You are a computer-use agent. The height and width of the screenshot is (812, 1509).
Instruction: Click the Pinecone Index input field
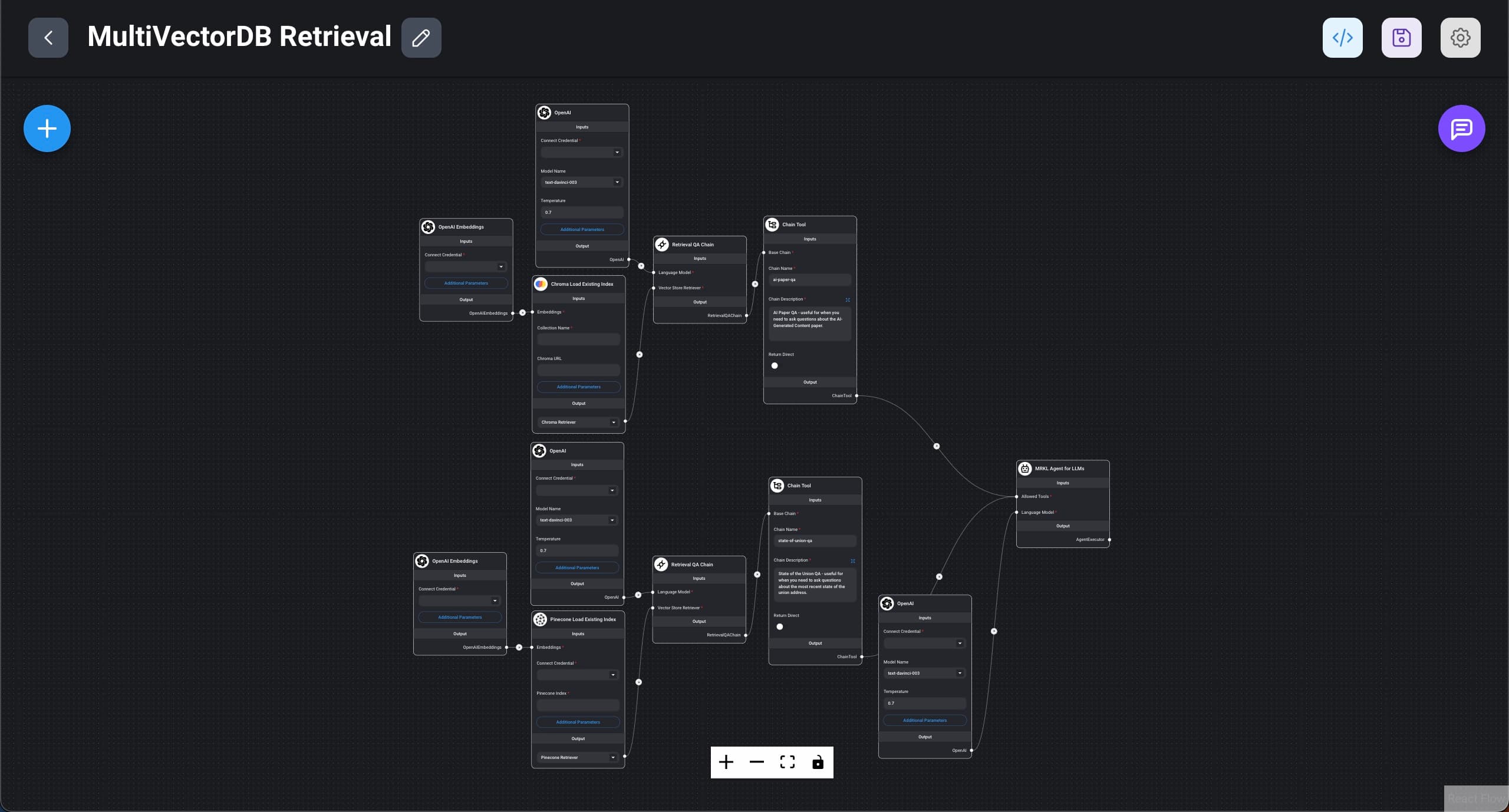click(578, 705)
